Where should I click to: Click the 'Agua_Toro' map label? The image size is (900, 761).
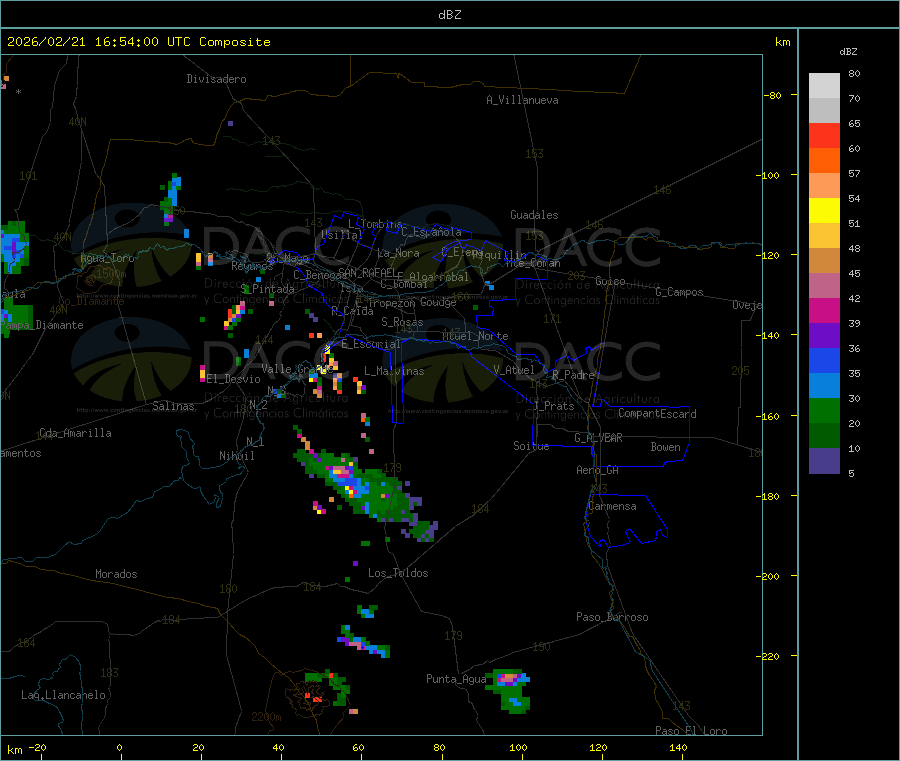(x=107, y=258)
